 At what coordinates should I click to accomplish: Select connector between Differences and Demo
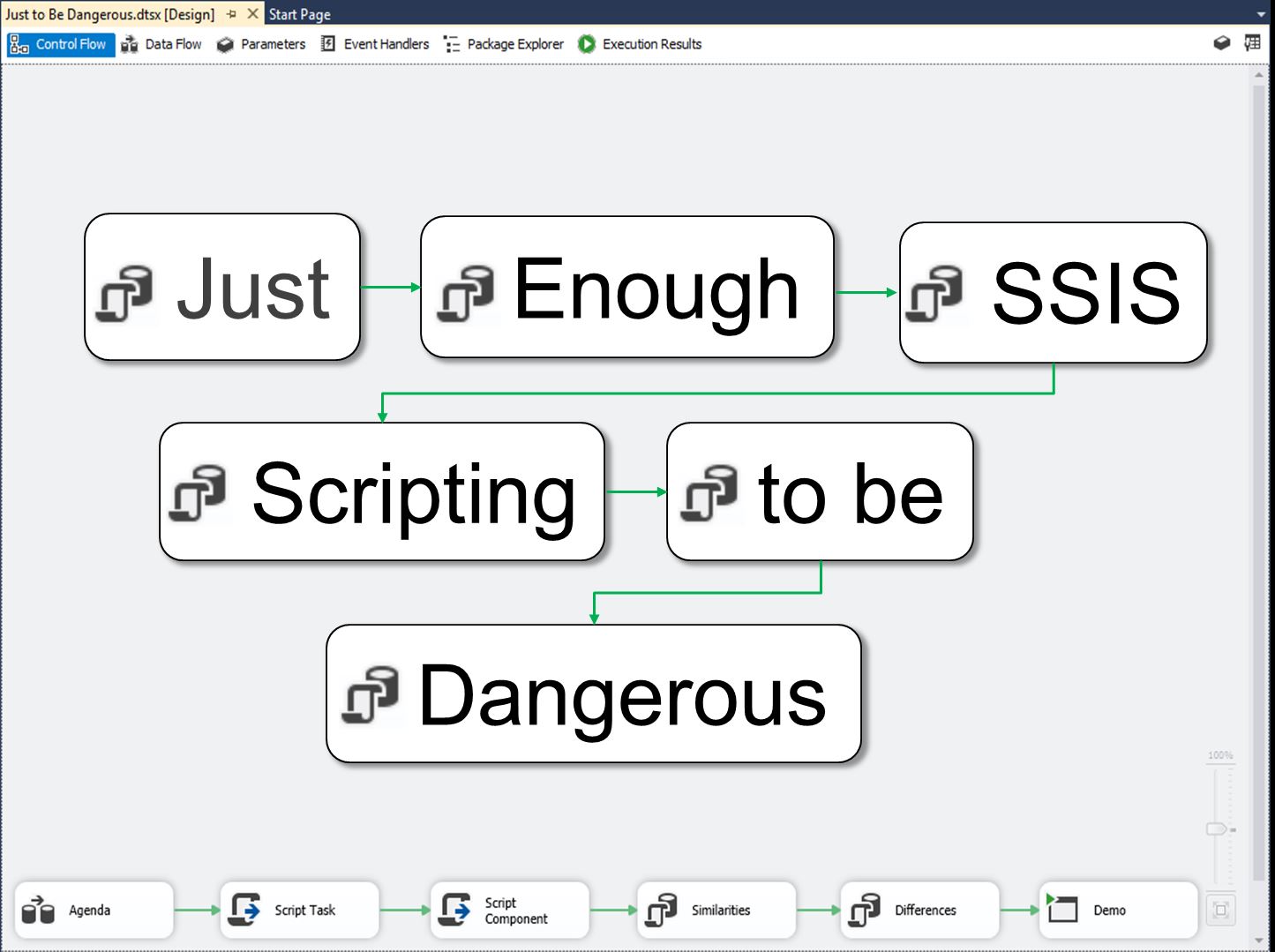pyautogui.click(x=1020, y=910)
